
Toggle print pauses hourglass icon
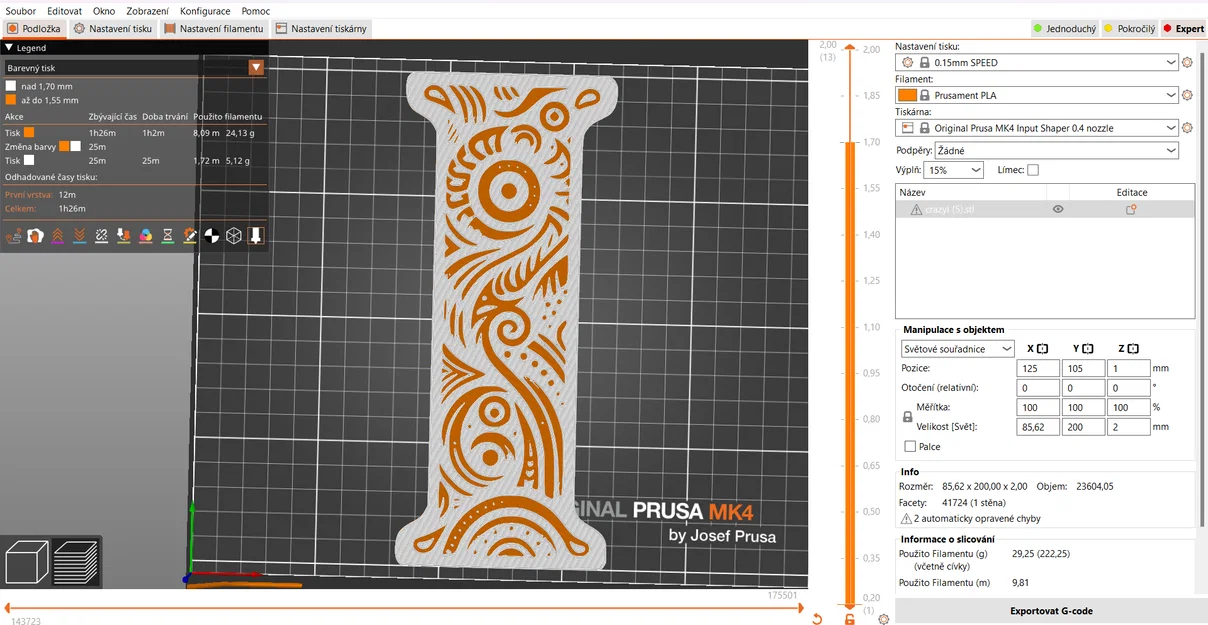coord(168,236)
